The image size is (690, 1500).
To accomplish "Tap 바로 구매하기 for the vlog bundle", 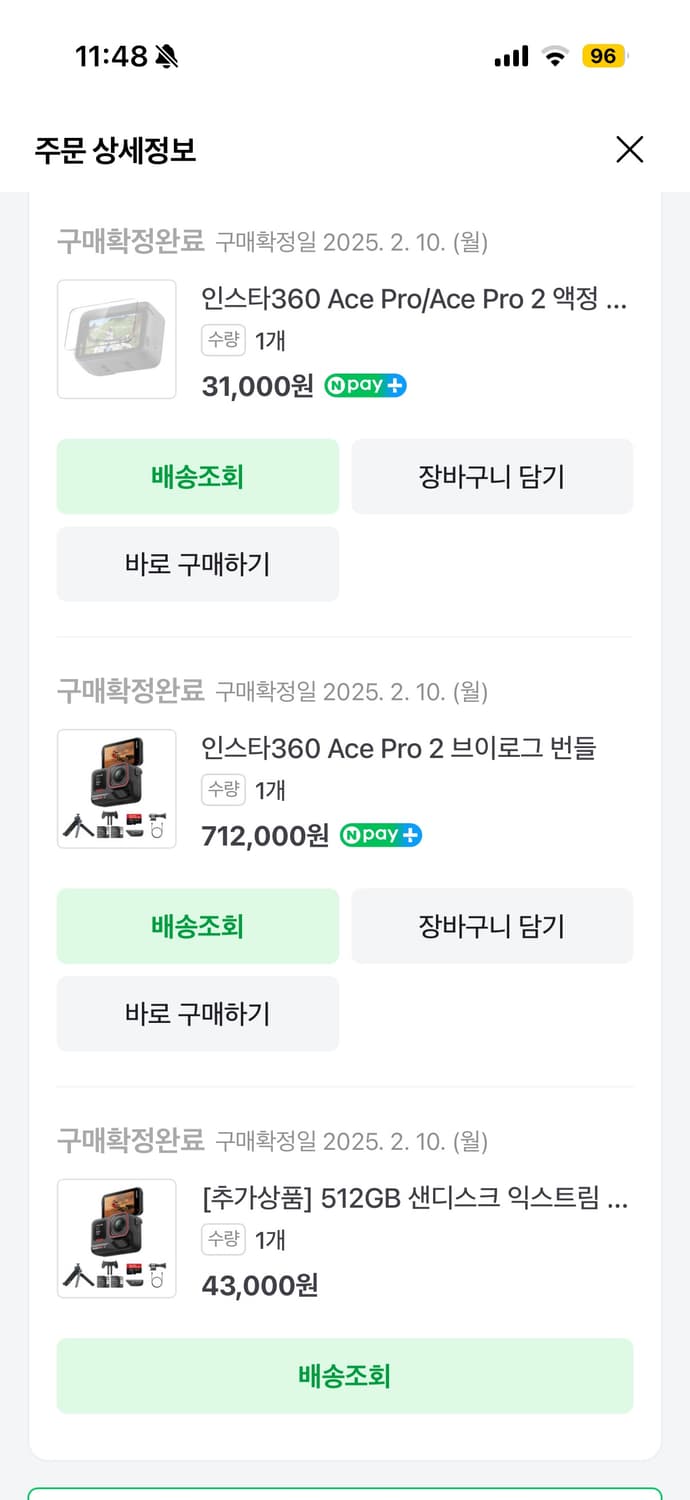I will [197, 1014].
